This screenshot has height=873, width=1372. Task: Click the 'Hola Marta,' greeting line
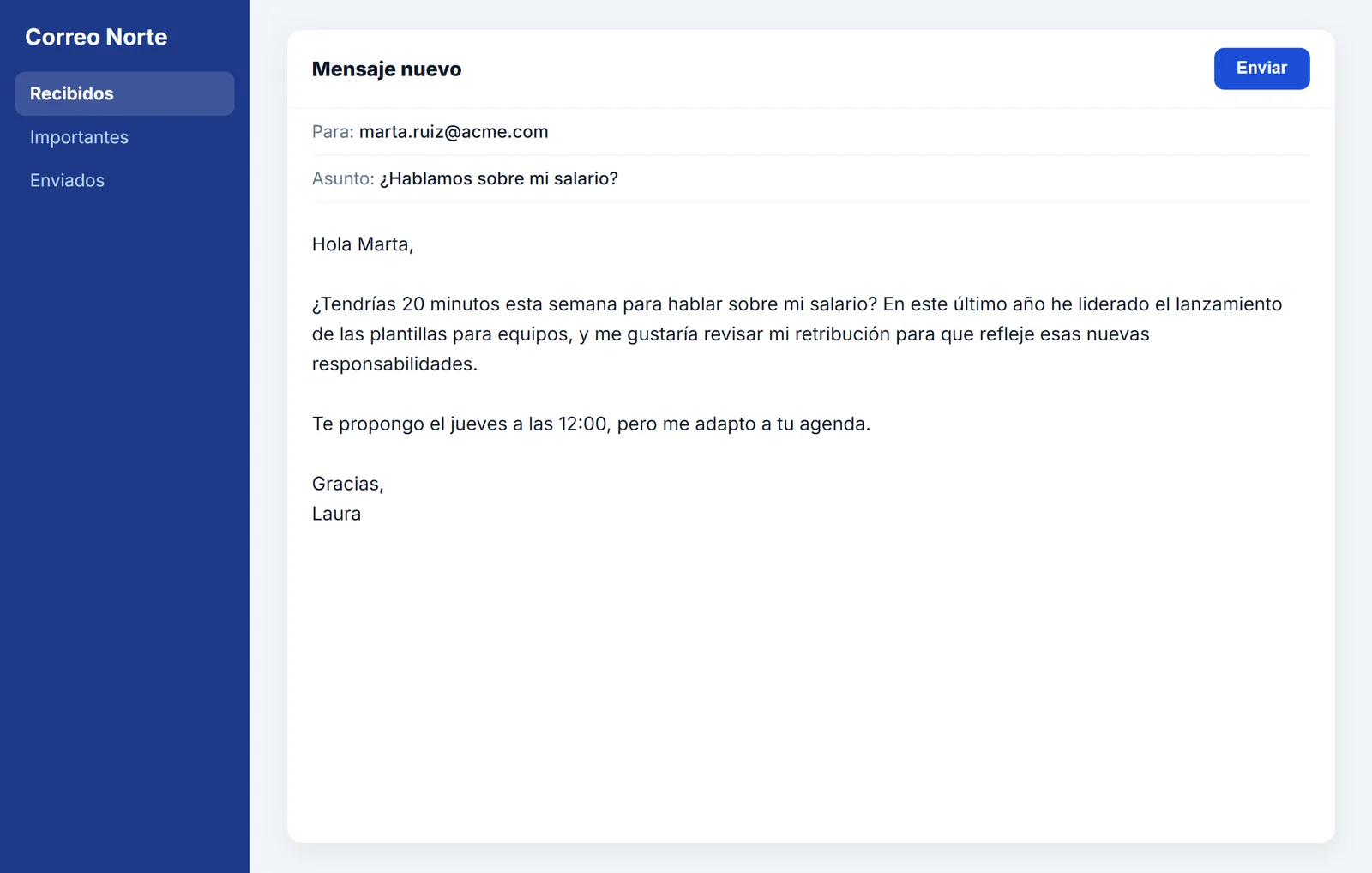[363, 244]
